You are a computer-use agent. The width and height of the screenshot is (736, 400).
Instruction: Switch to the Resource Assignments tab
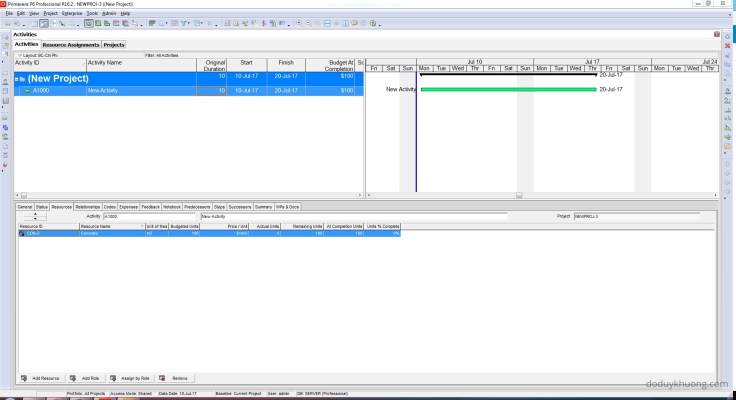pos(70,45)
